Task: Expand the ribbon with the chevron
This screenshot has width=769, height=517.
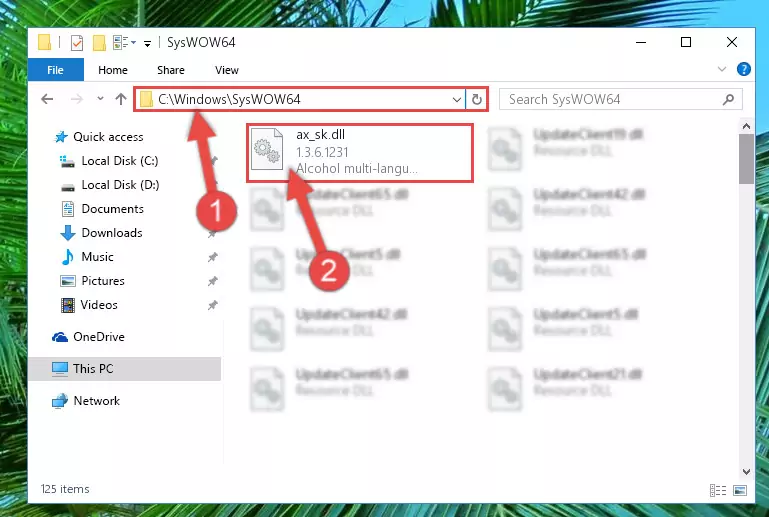Action: pyautogui.click(x=722, y=69)
